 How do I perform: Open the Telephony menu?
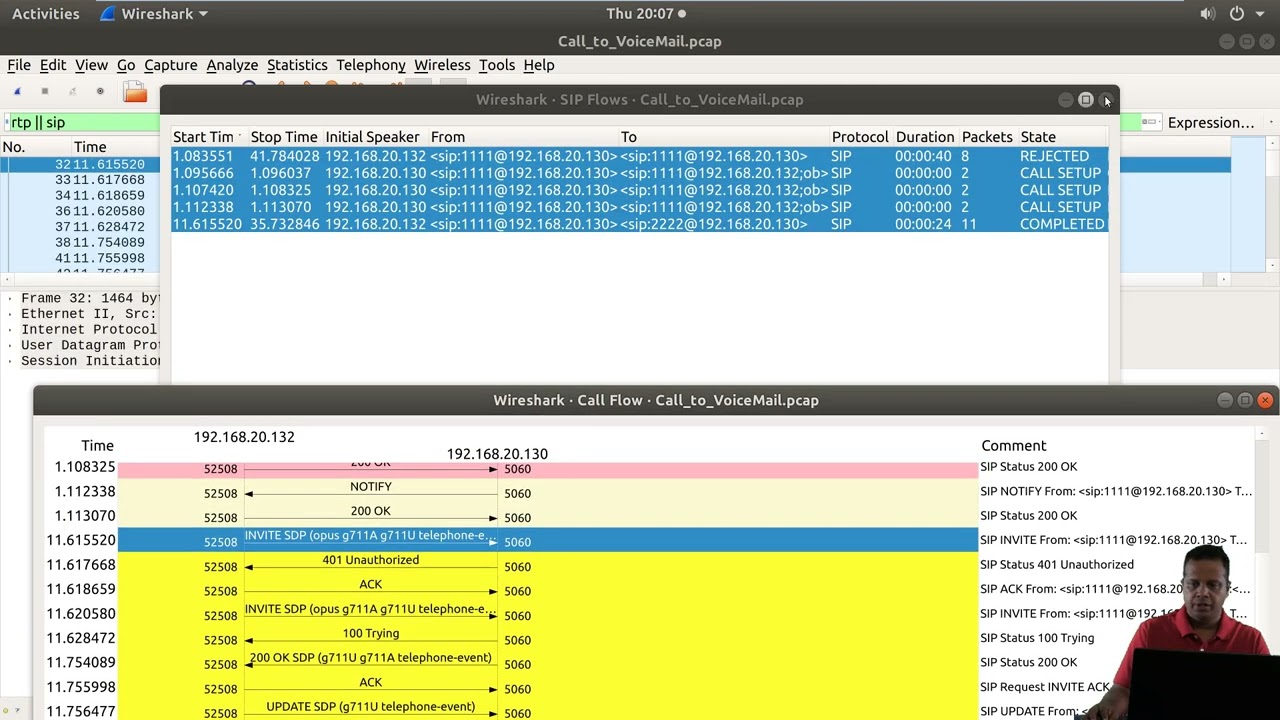(371, 65)
